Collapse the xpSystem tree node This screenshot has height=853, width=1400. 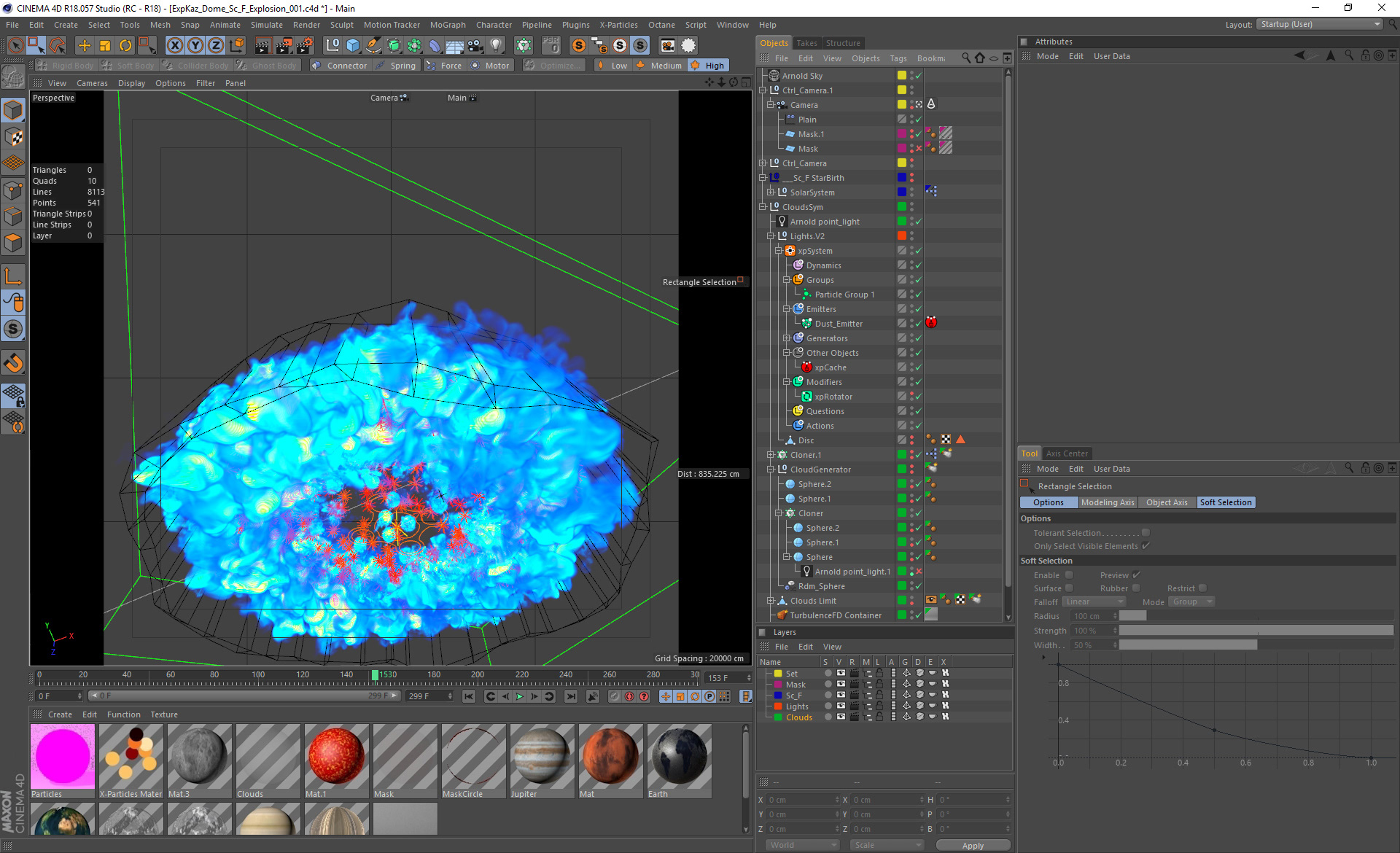click(x=779, y=251)
